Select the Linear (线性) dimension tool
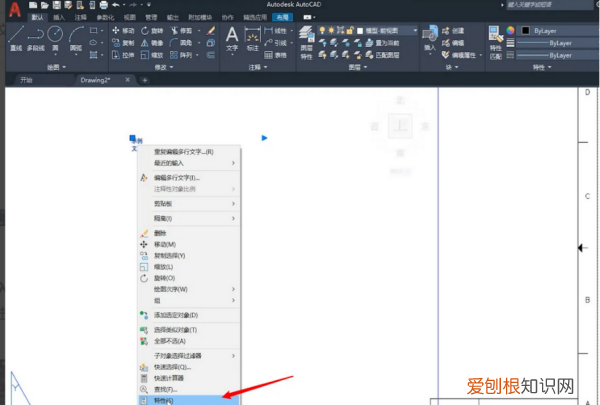 click(275, 31)
